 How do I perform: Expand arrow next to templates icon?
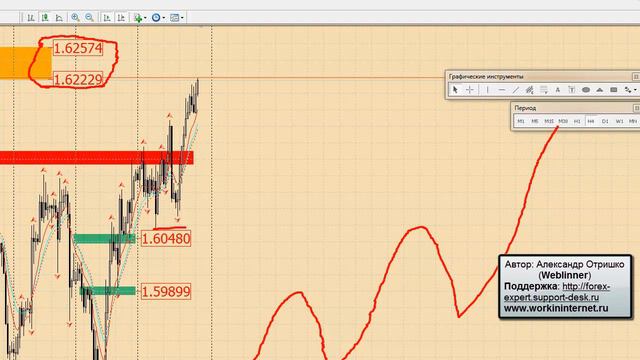coord(182,18)
